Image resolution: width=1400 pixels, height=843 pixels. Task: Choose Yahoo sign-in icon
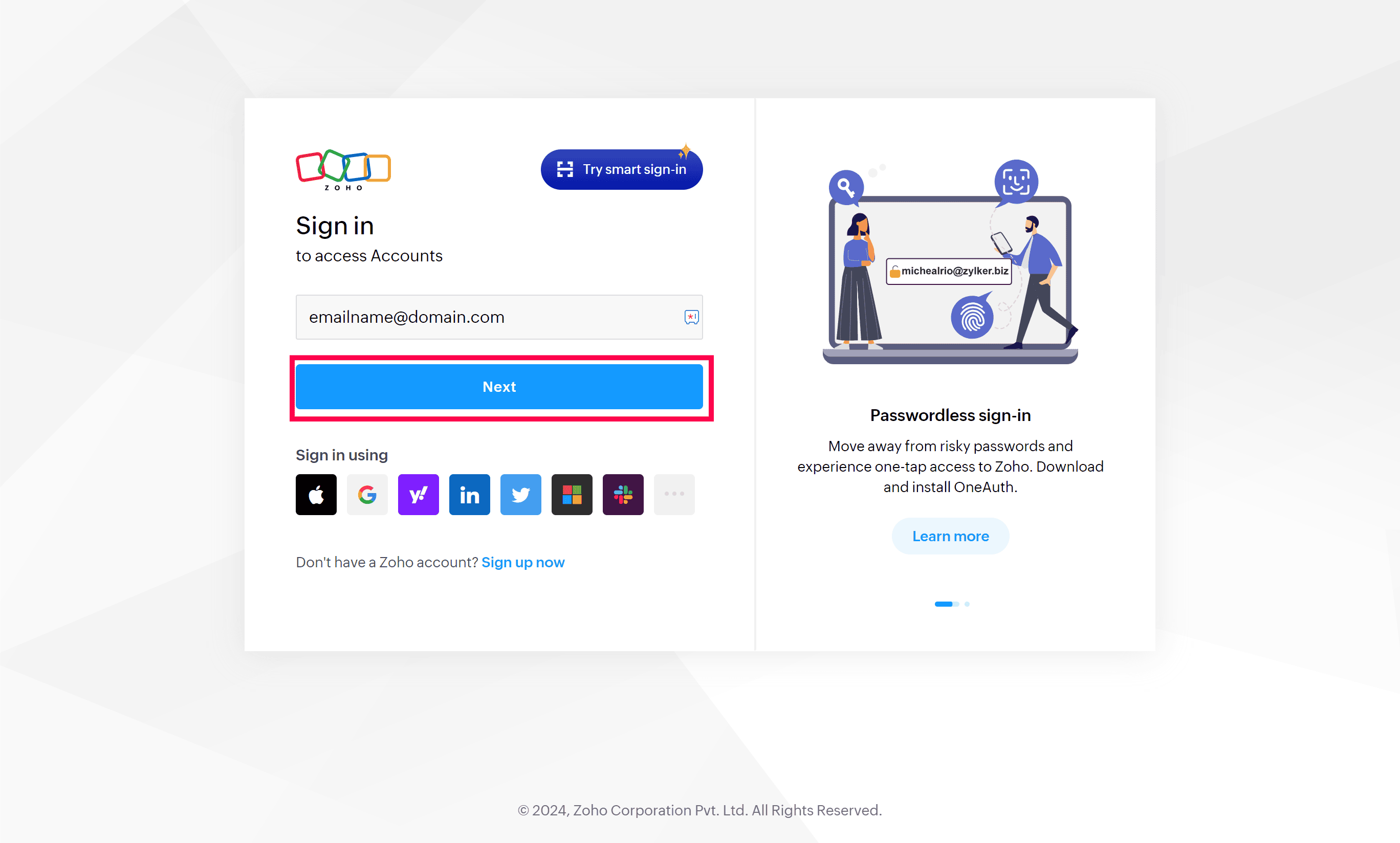[x=418, y=494]
